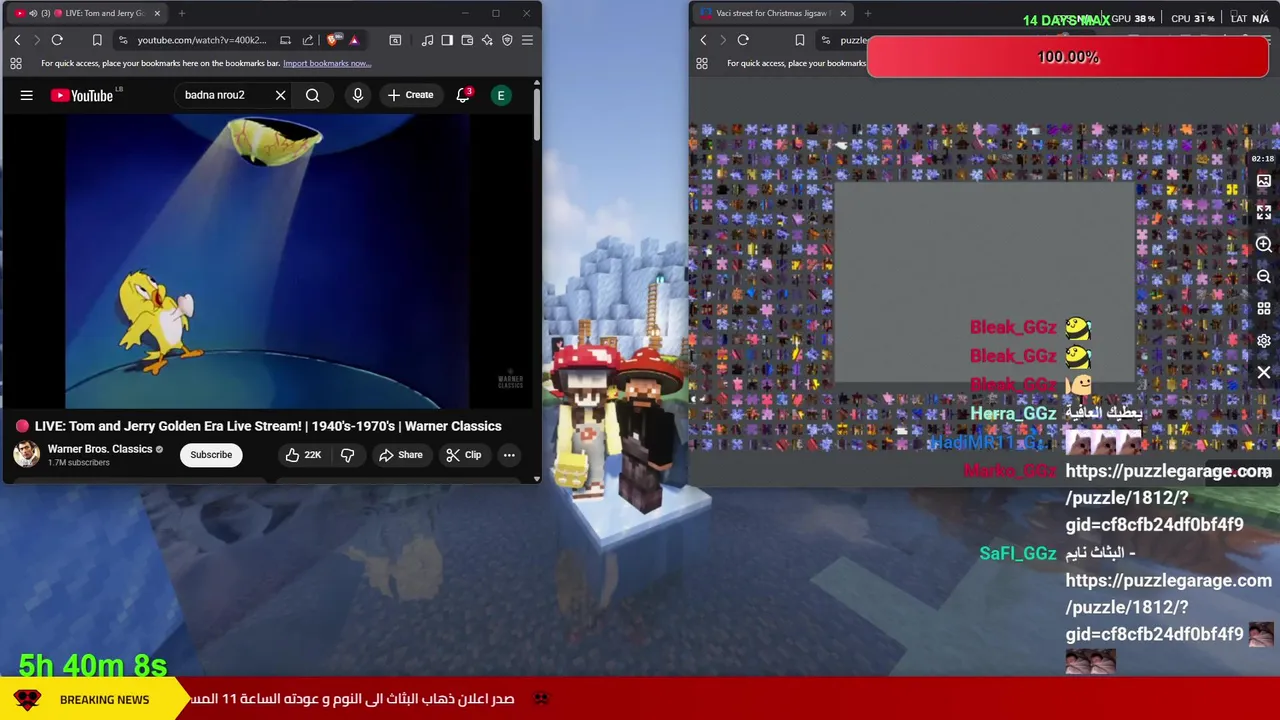1280x720 pixels.
Task: Toggle puzzle fullscreen mode
Action: click(x=1264, y=213)
